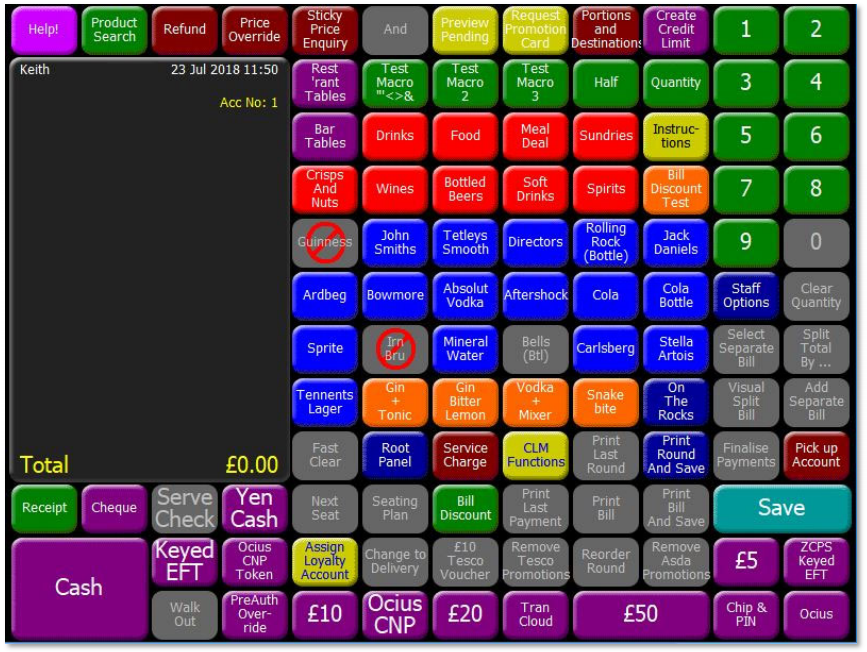The image size is (867, 652).
Task: Open Sticky Price Enquiry
Action: point(325,30)
